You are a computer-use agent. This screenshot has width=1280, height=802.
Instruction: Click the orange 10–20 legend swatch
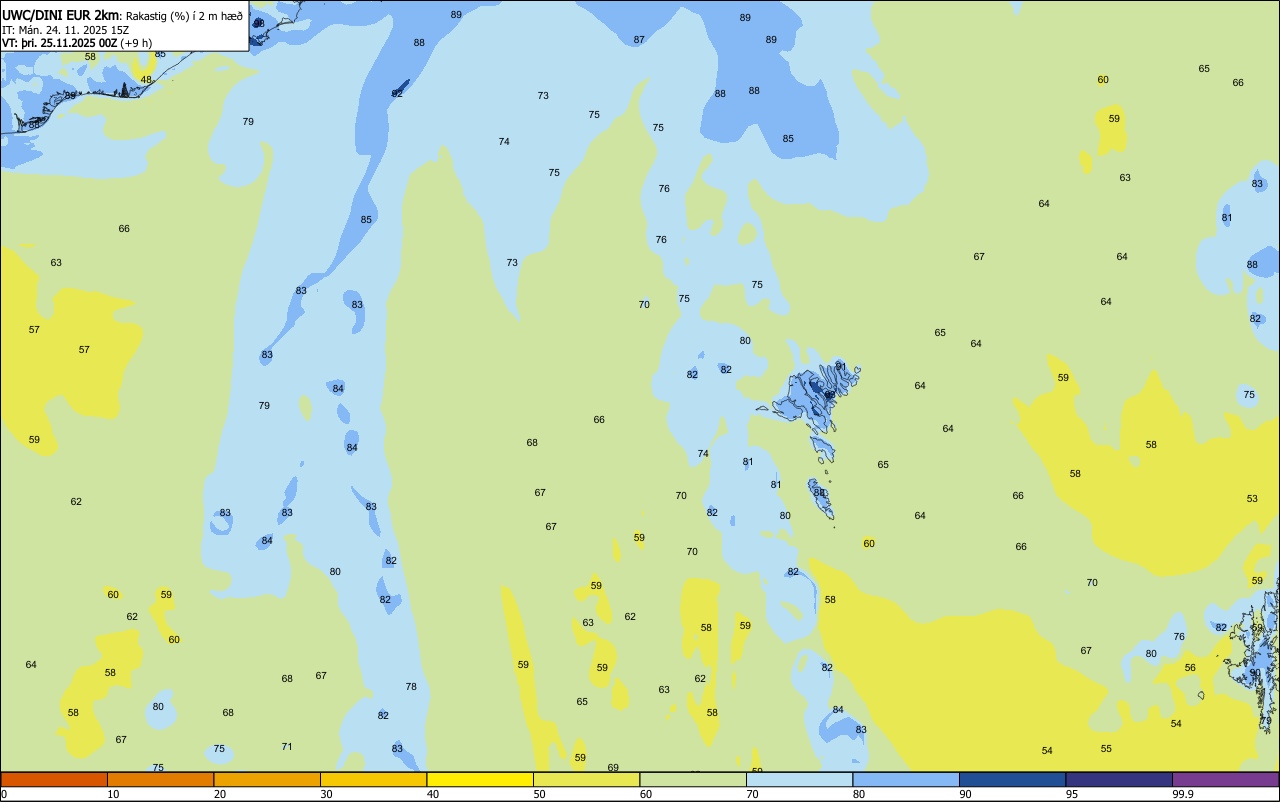(x=160, y=779)
